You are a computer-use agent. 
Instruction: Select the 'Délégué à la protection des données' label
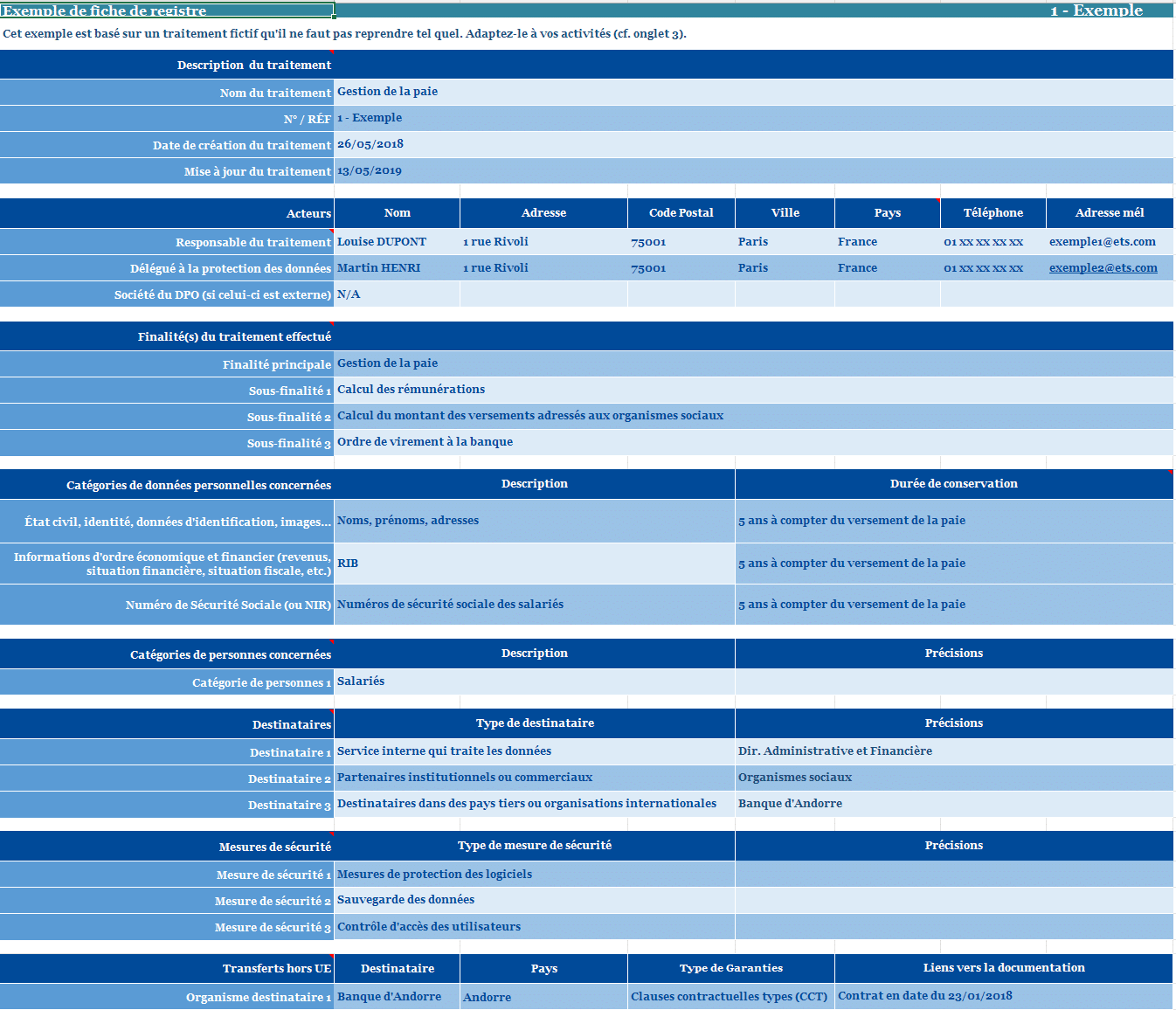pos(167,268)
